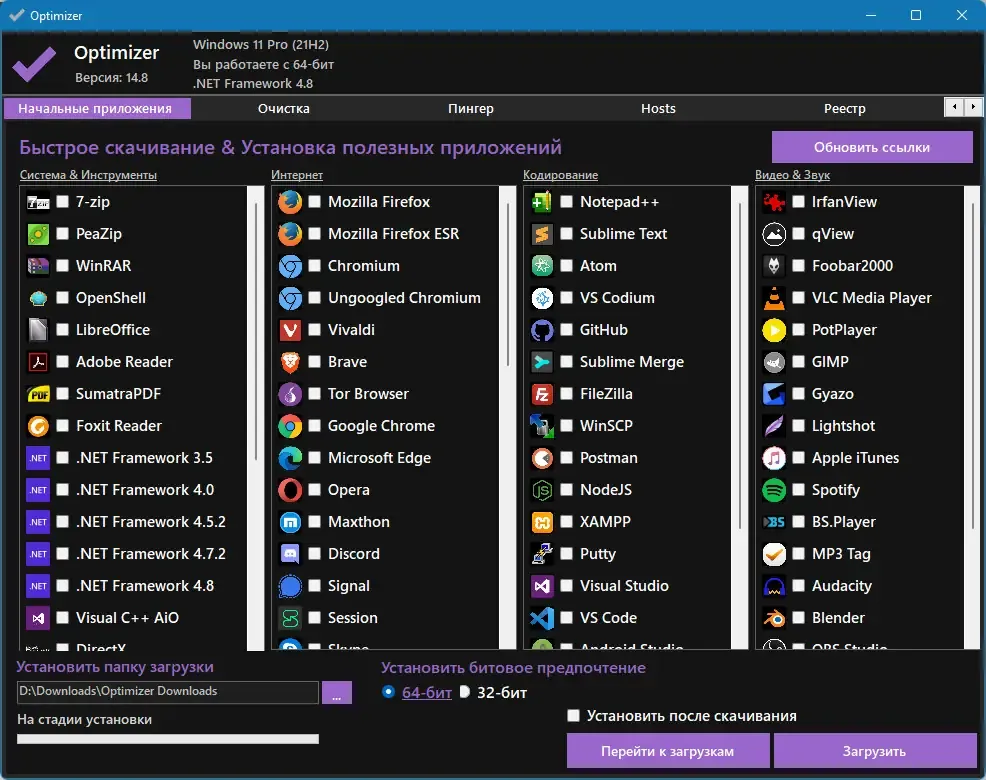
Task: Click the VLC Media Player cone icon
Action: click(774, 298)
